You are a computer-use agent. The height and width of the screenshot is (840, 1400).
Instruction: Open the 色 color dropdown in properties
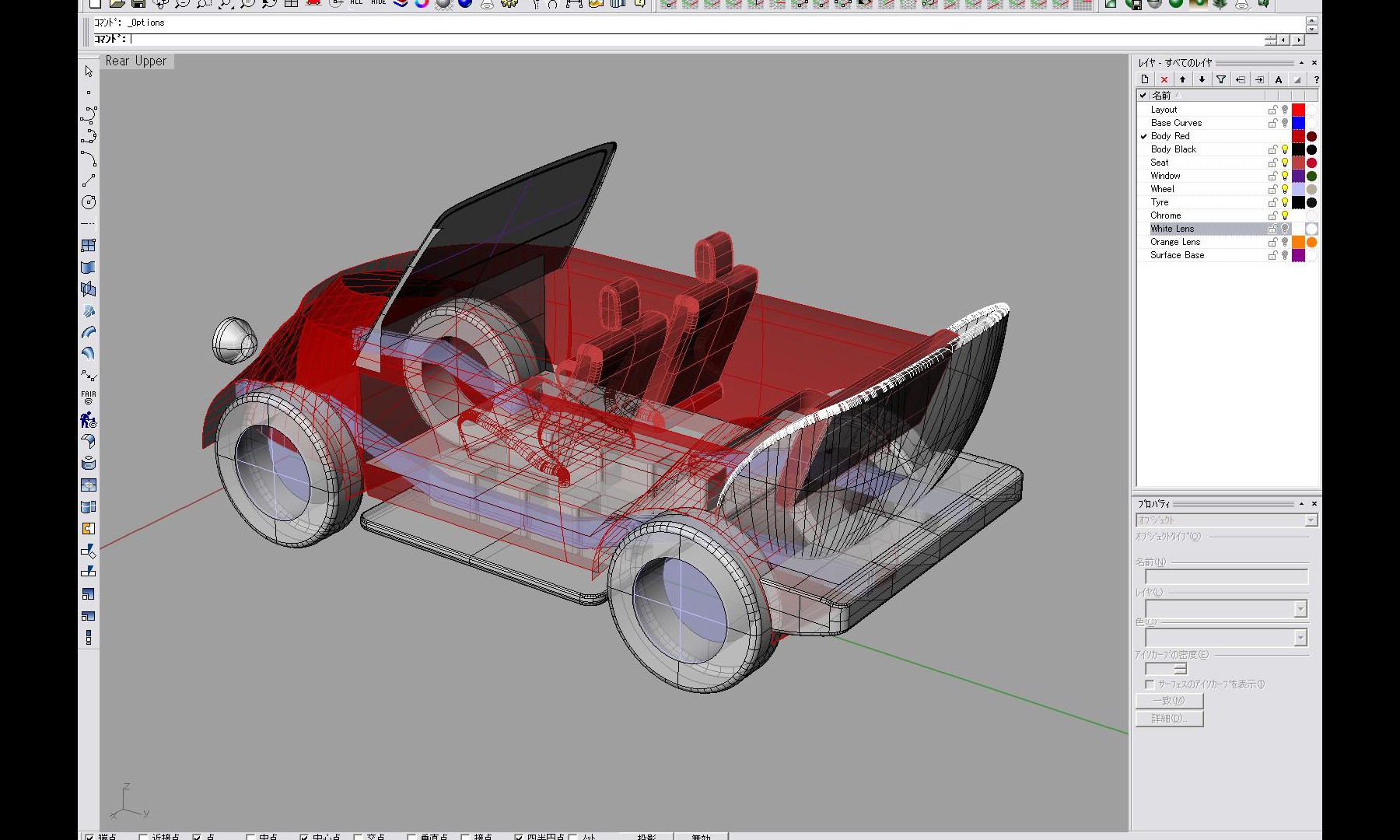point(1300,638)
